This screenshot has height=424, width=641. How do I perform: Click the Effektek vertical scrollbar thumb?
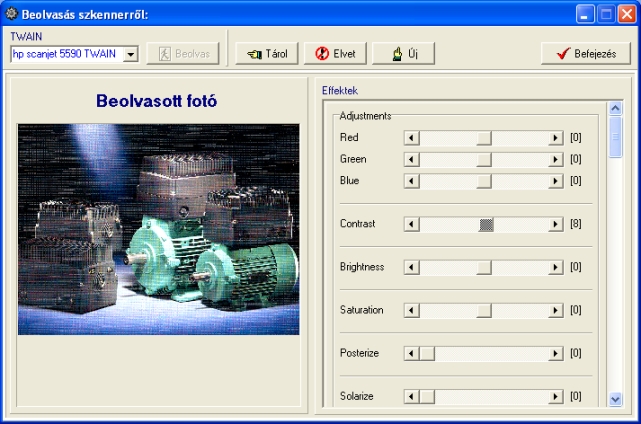coord(615,137)
